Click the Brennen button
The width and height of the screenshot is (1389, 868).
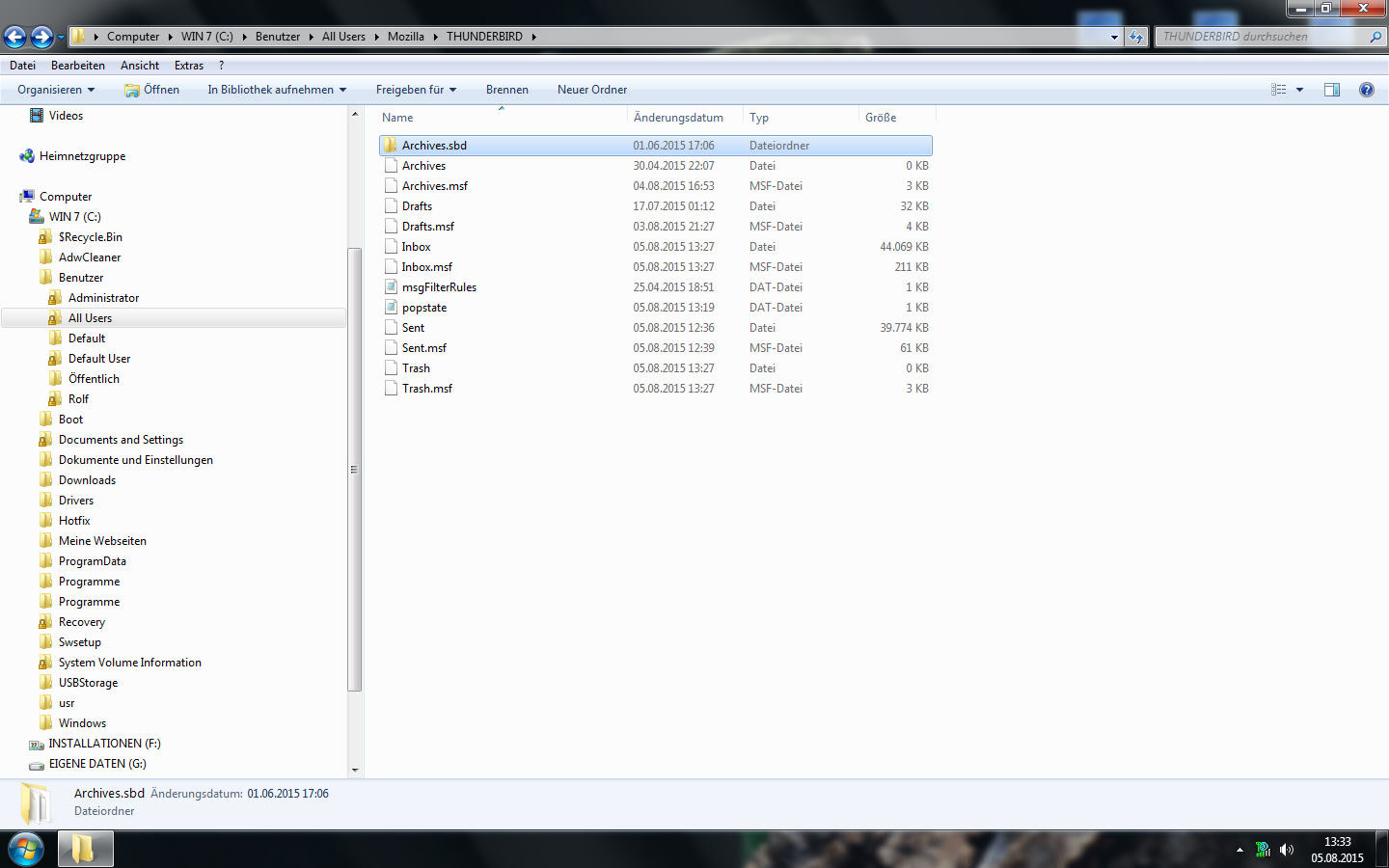coord(507,90)
